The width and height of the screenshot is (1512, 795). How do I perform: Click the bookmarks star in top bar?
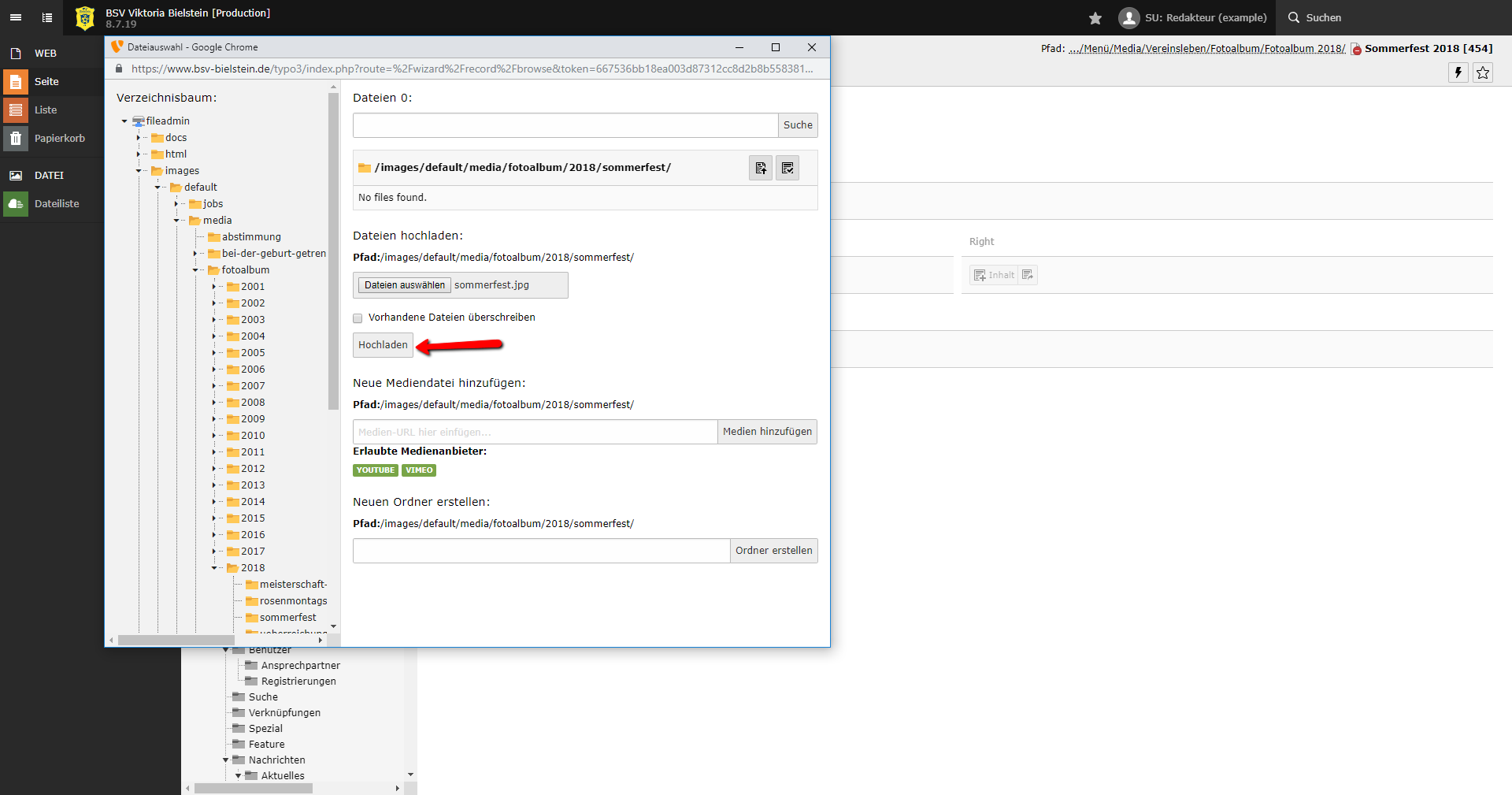coord(1095,18)
